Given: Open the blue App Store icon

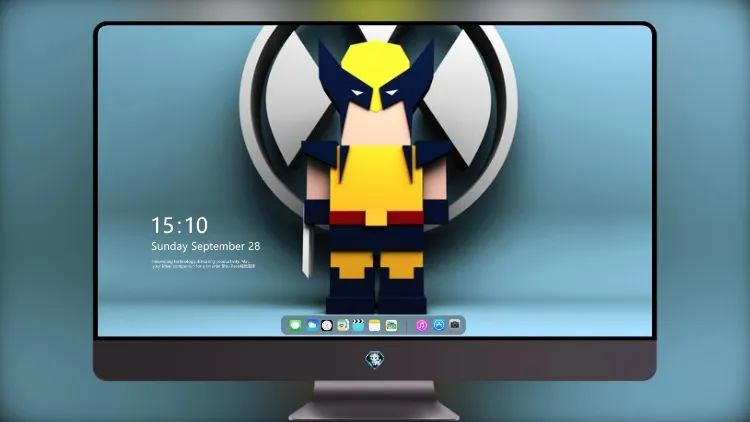Looking at the screenshot, I should pos(439,325).
